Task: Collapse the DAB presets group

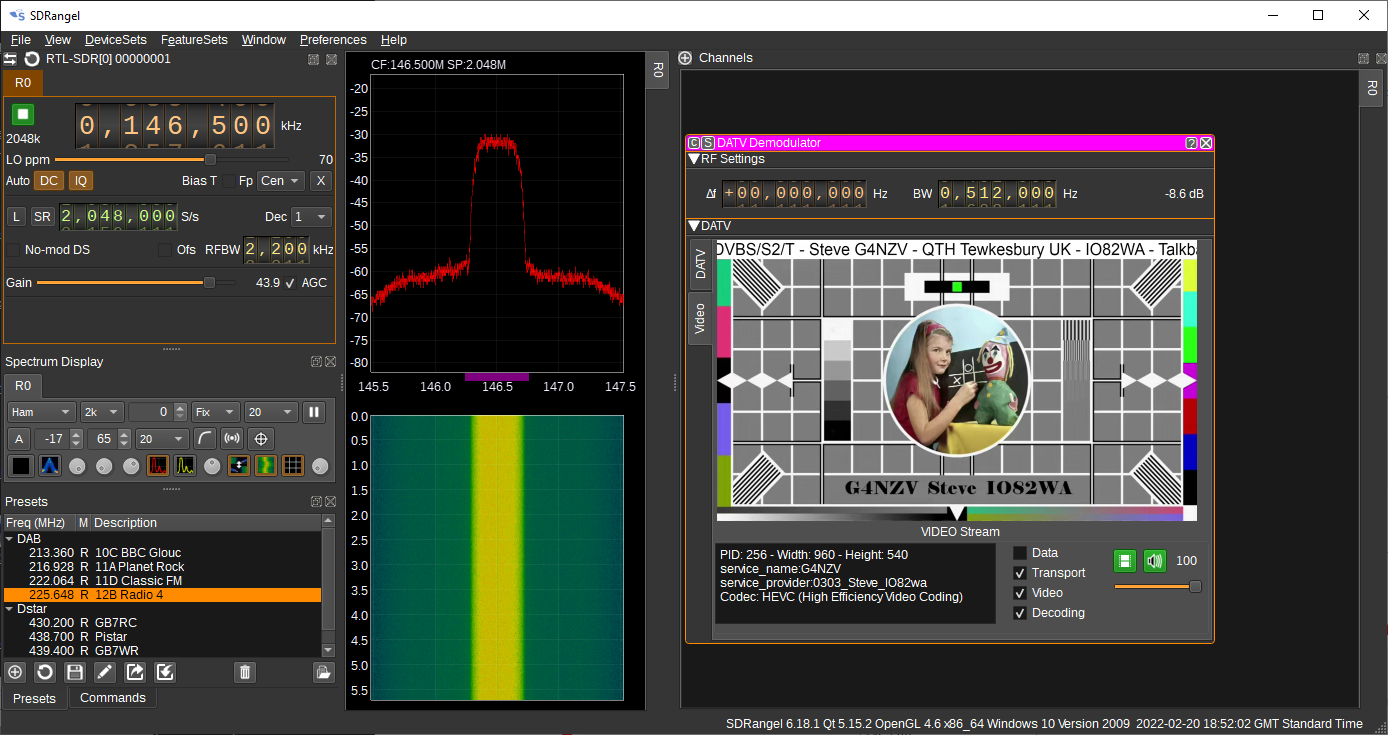Action: pos(10,539)
